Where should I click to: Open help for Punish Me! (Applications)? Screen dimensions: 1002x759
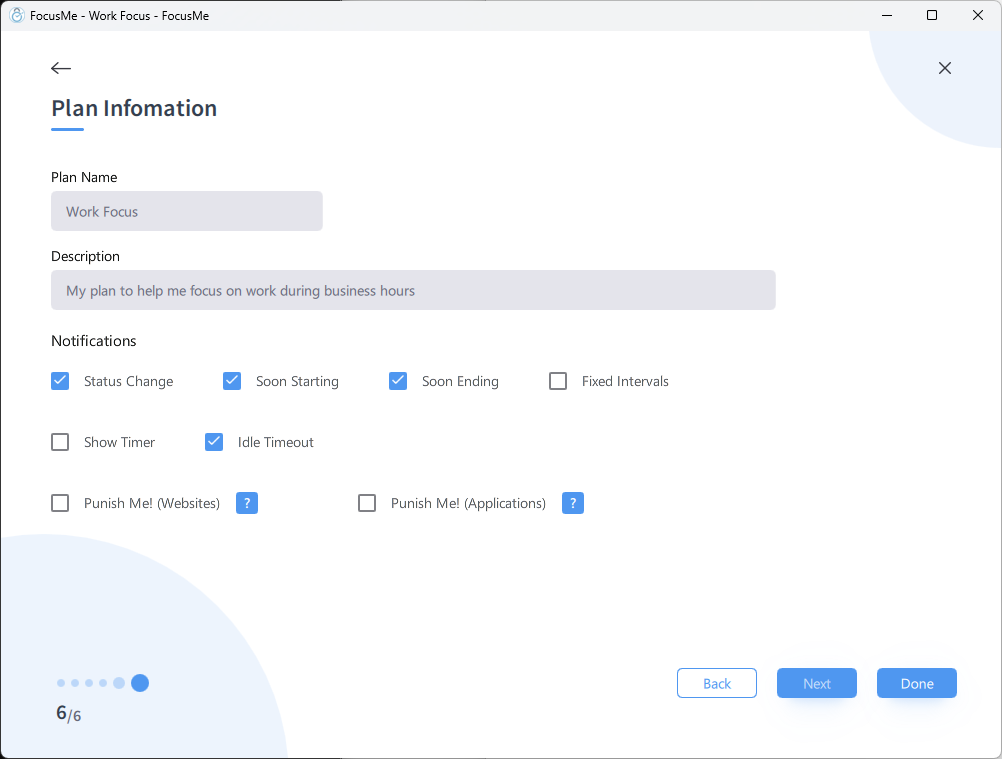point(573,503)
